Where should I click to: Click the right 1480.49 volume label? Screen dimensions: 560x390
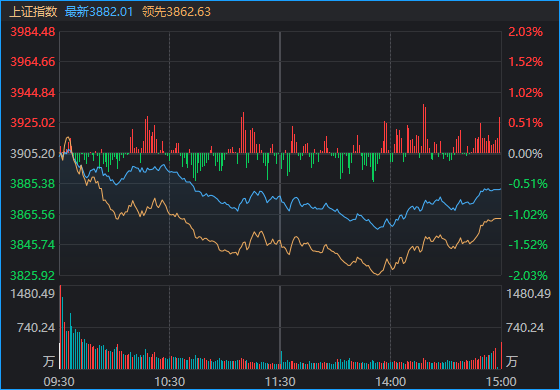point(529,294)
